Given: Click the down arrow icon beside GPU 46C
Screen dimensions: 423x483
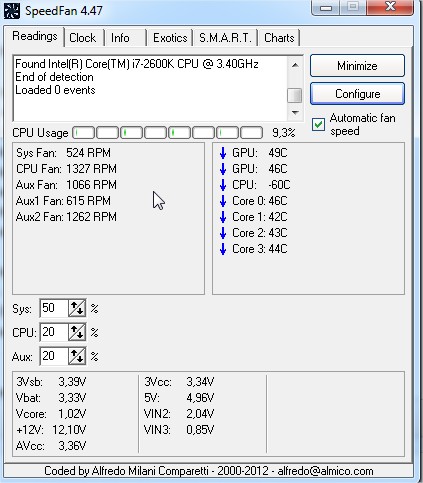Looking at the screenshot, I should (x=223, y=169).
